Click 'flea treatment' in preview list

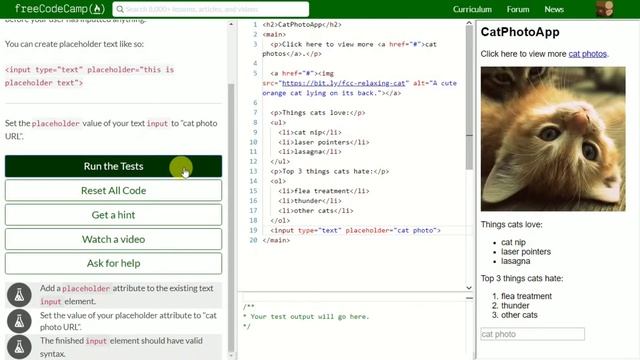coord(526,296)
